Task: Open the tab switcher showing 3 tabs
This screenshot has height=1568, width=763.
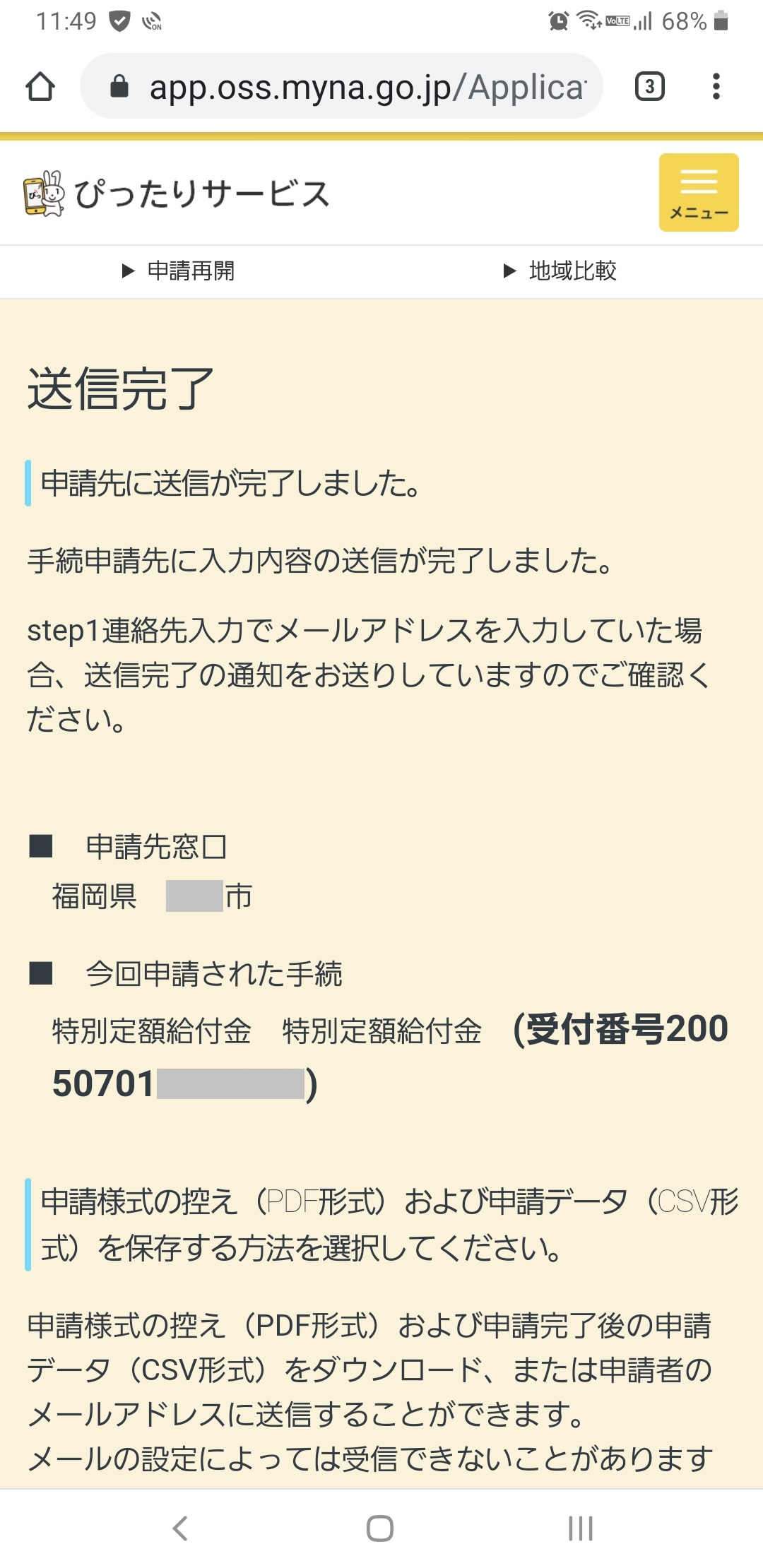Action: [649, 87]
